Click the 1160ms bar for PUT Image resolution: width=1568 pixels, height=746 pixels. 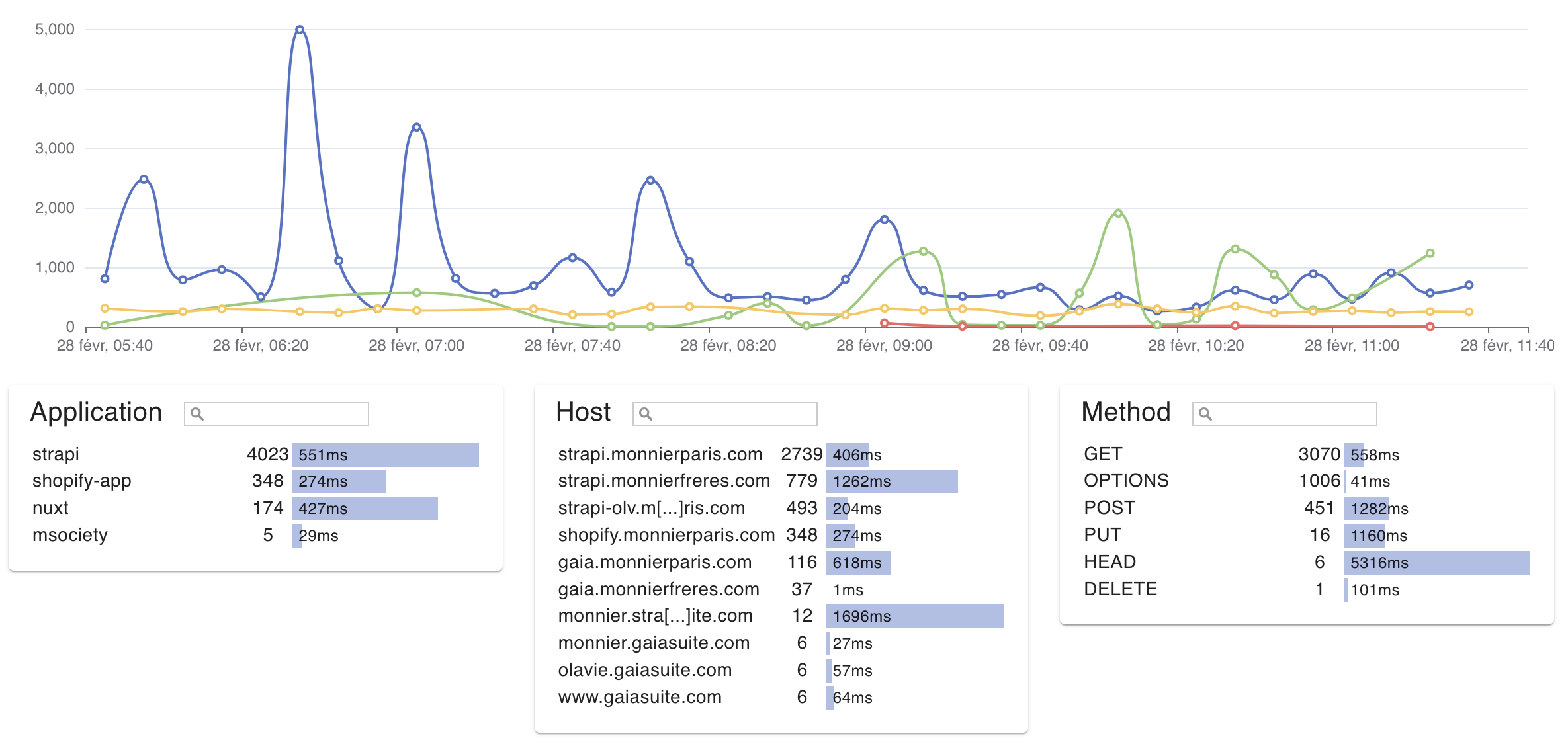[x=1364, y=536]
